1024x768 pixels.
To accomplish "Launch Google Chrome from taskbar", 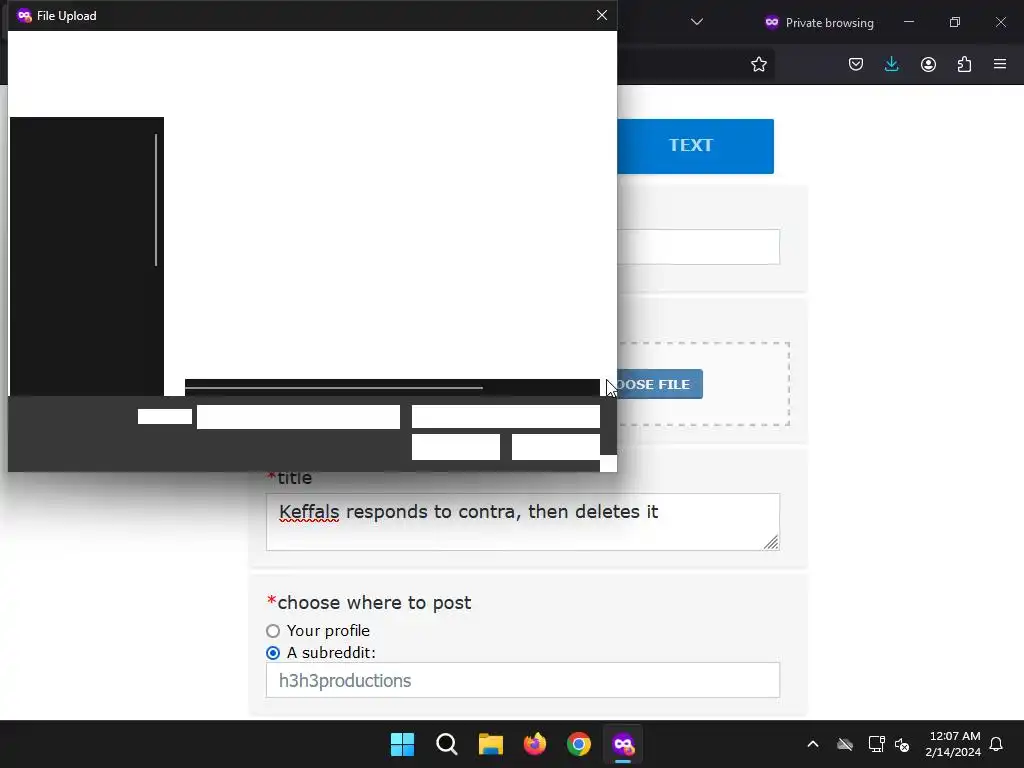I will tap(579, 744).
